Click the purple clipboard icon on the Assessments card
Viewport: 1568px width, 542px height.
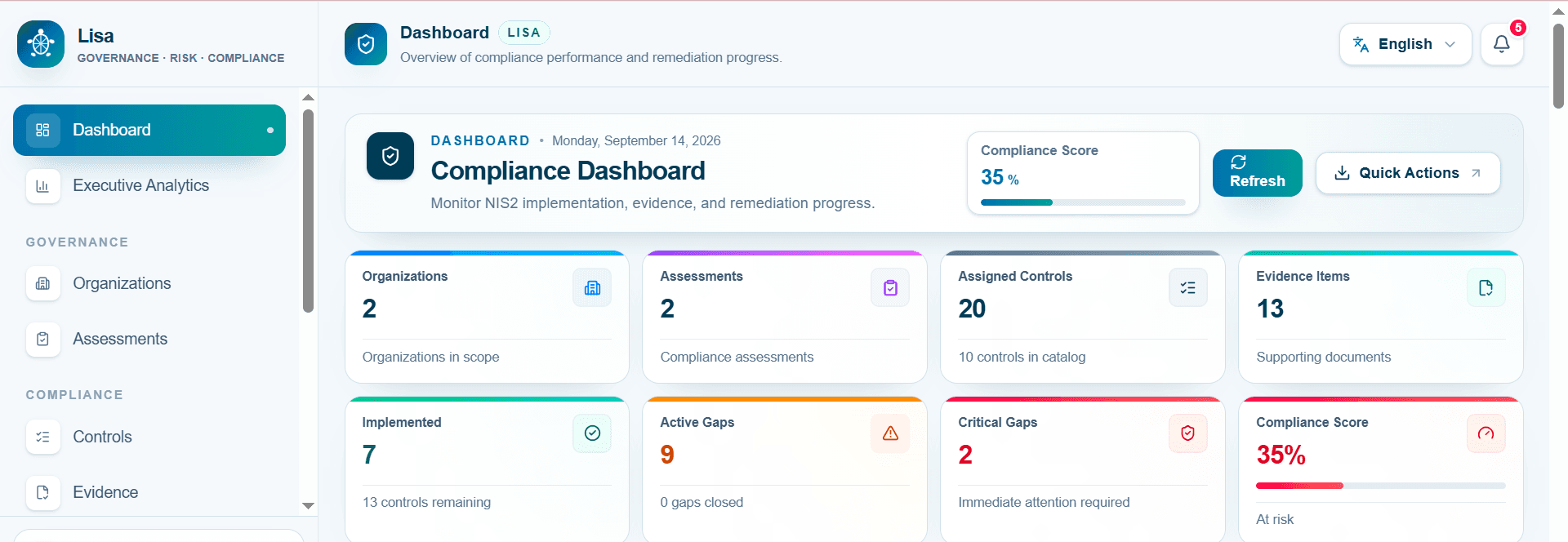(x=890, y=287)
